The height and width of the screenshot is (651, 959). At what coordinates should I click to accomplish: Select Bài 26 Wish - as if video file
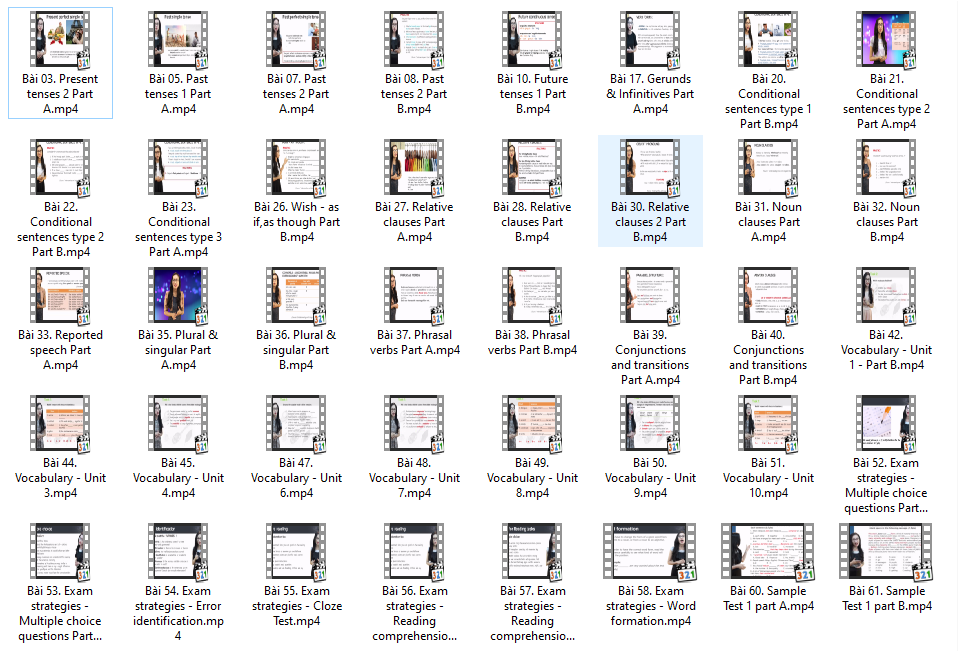pyautogui.click(x=296, y=168)
